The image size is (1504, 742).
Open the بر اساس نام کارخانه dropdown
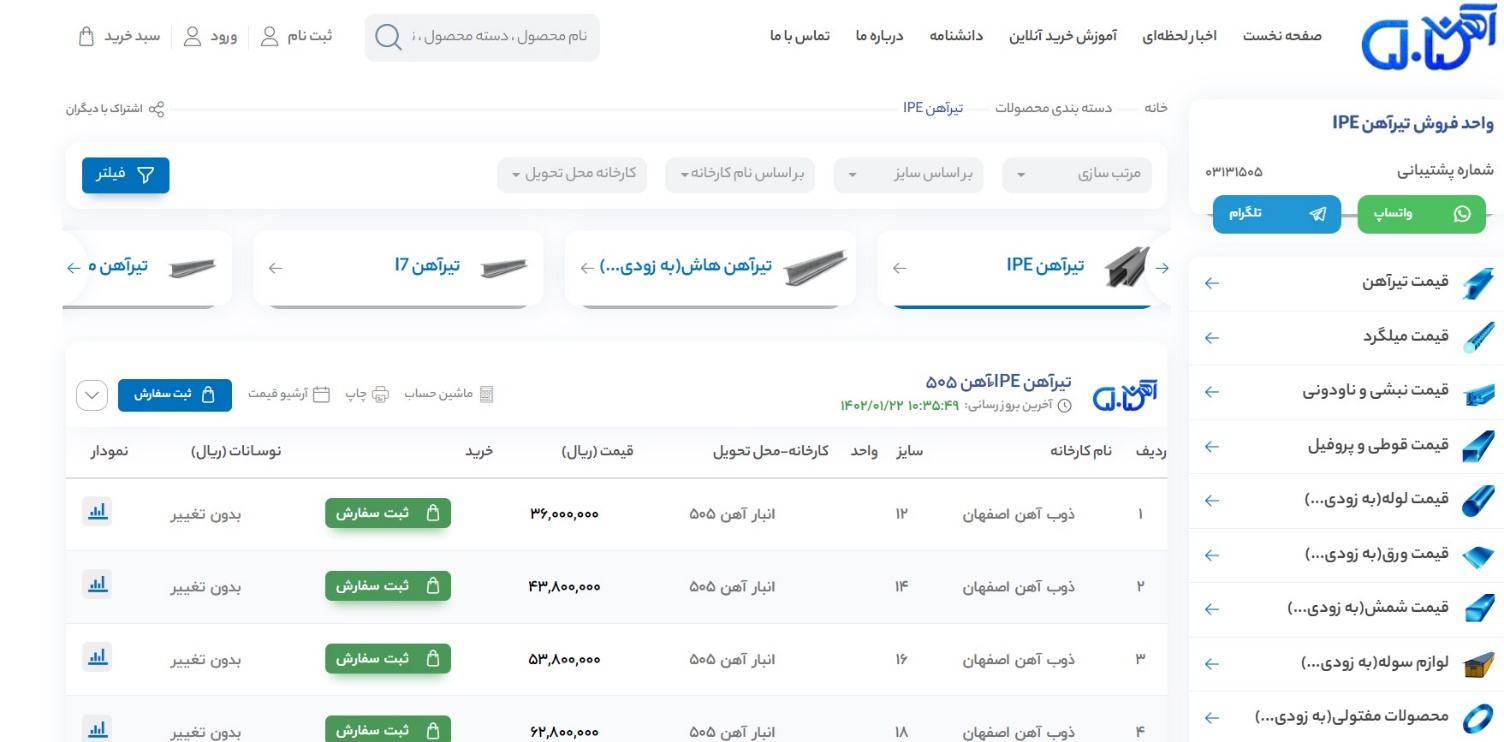(x=740, y=175)
